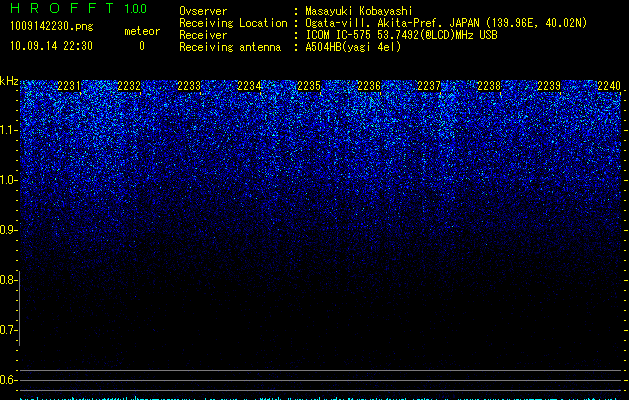
Task: Click the timestamp 10.09.14 22:30
Action: 51,46
